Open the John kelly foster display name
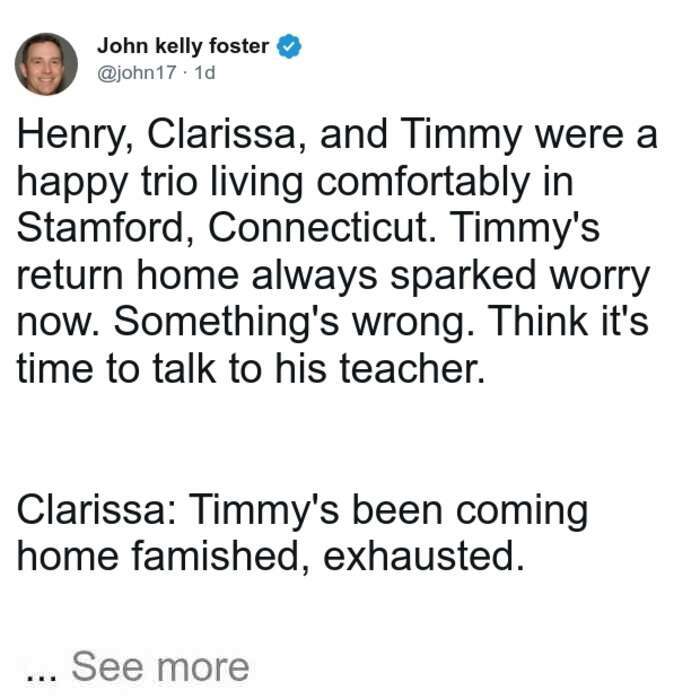700x700 pixels. pyautogui.click(x=183, y=46)
